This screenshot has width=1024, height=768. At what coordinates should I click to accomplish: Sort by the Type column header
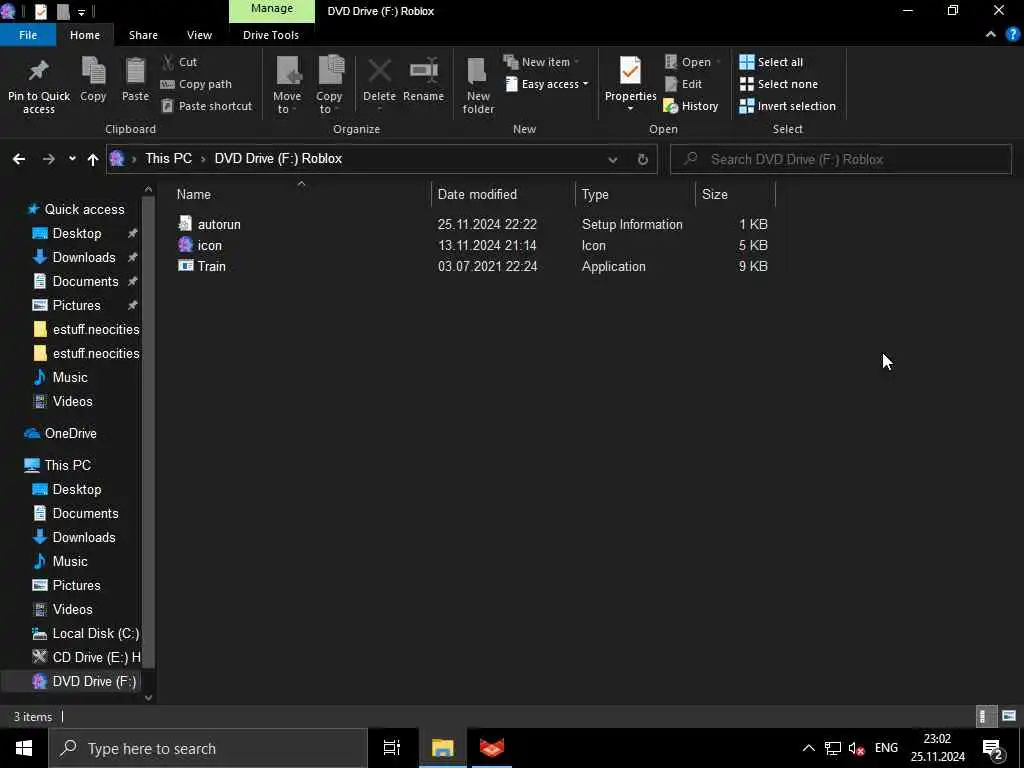tap(635, 195)
